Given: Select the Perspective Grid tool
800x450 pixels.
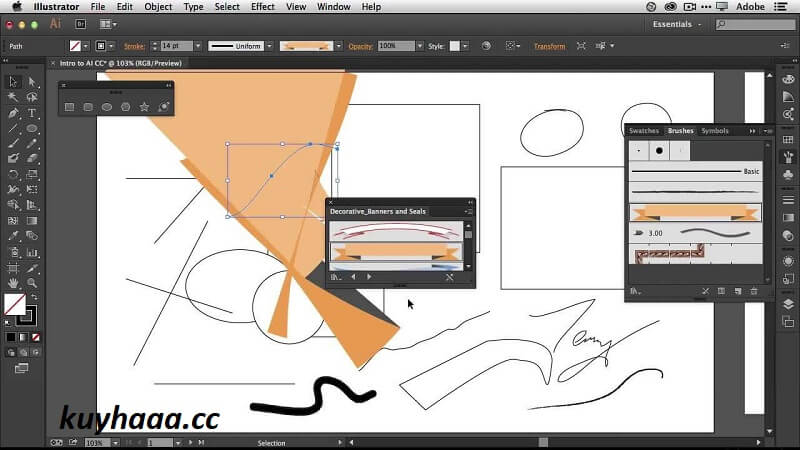Looking at the screenshot, I should click(x=32, y=205).
